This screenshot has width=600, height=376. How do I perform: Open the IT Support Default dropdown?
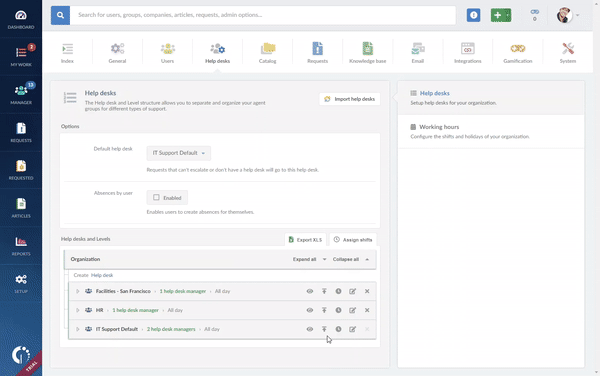click(179, 153)
